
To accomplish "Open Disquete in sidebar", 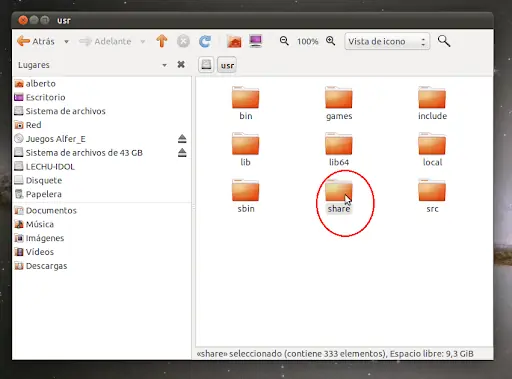I will [38, 180].
